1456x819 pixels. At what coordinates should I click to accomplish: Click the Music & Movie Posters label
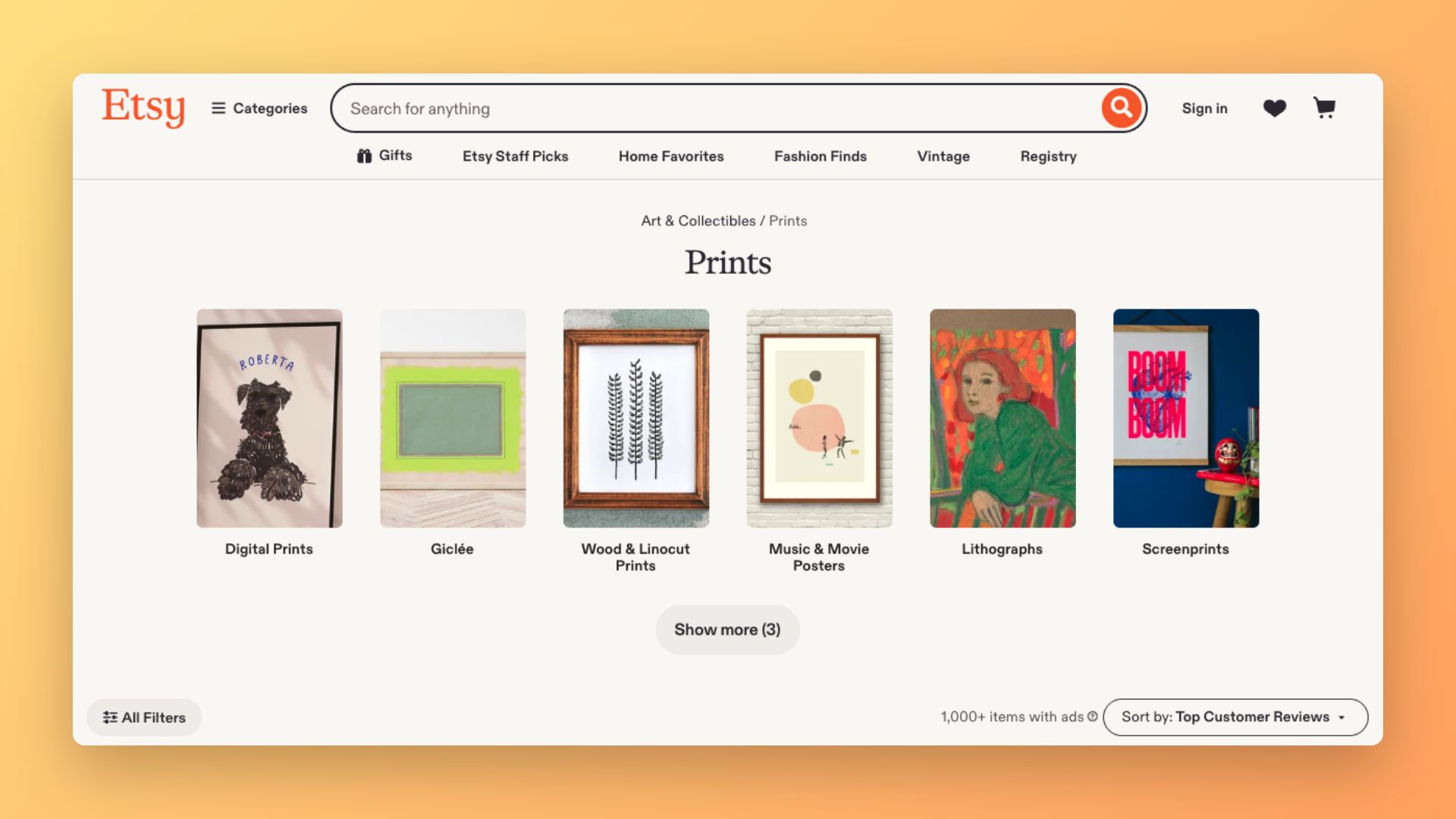coord(819,557)
